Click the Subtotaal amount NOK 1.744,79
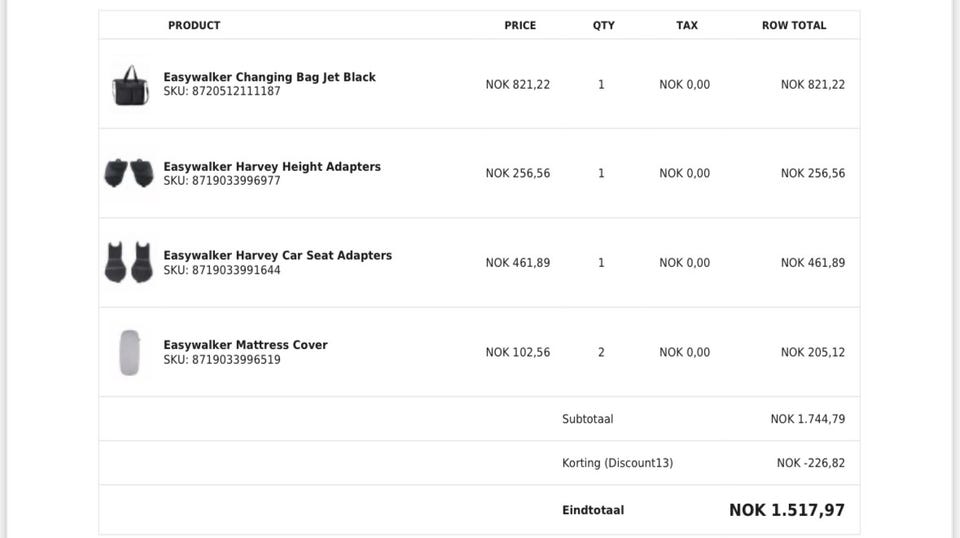 (807, 419)
